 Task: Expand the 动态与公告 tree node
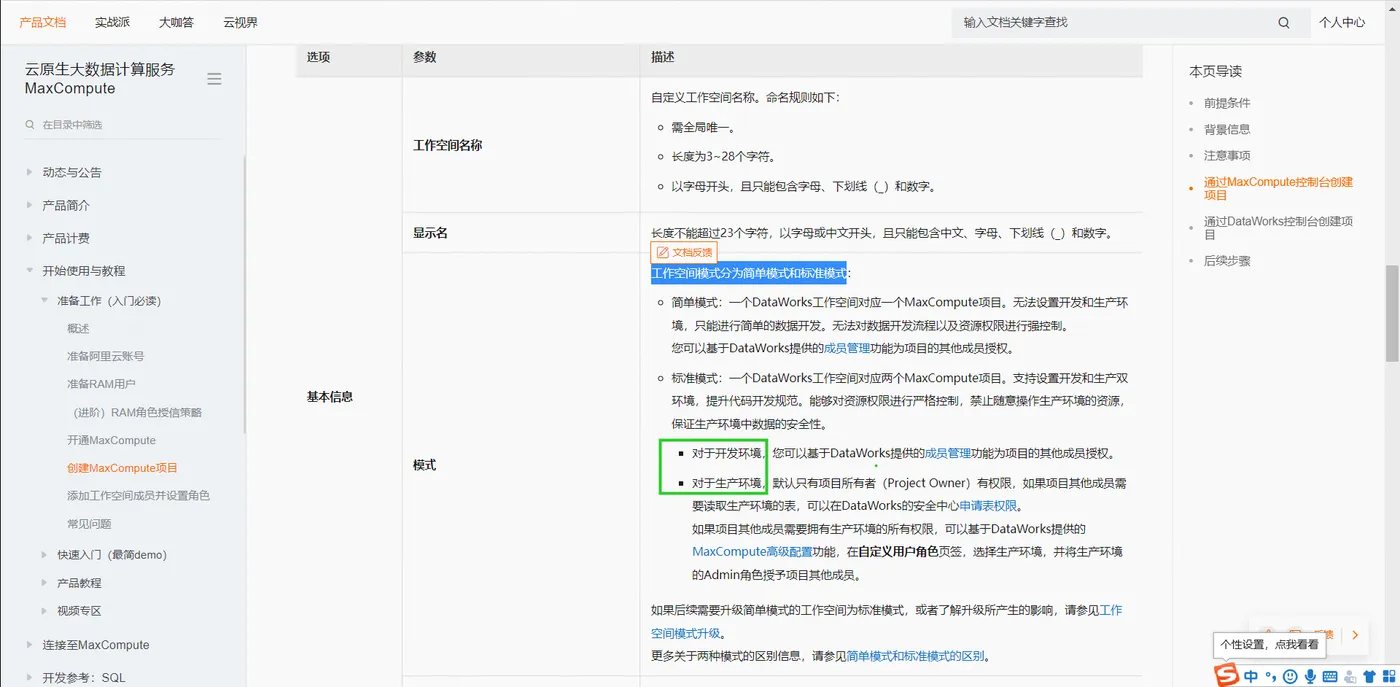click(30, 172)
